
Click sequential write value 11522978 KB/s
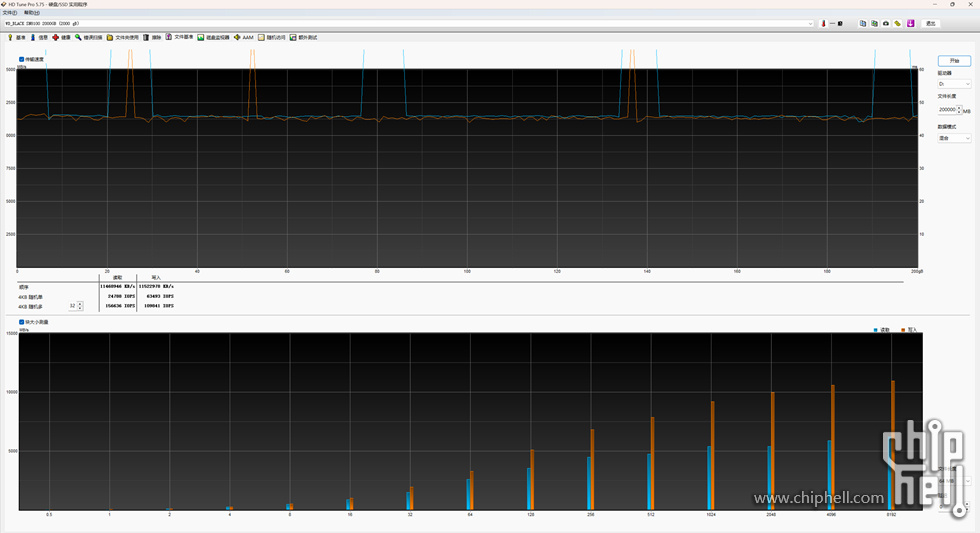[x=156, y=286]
